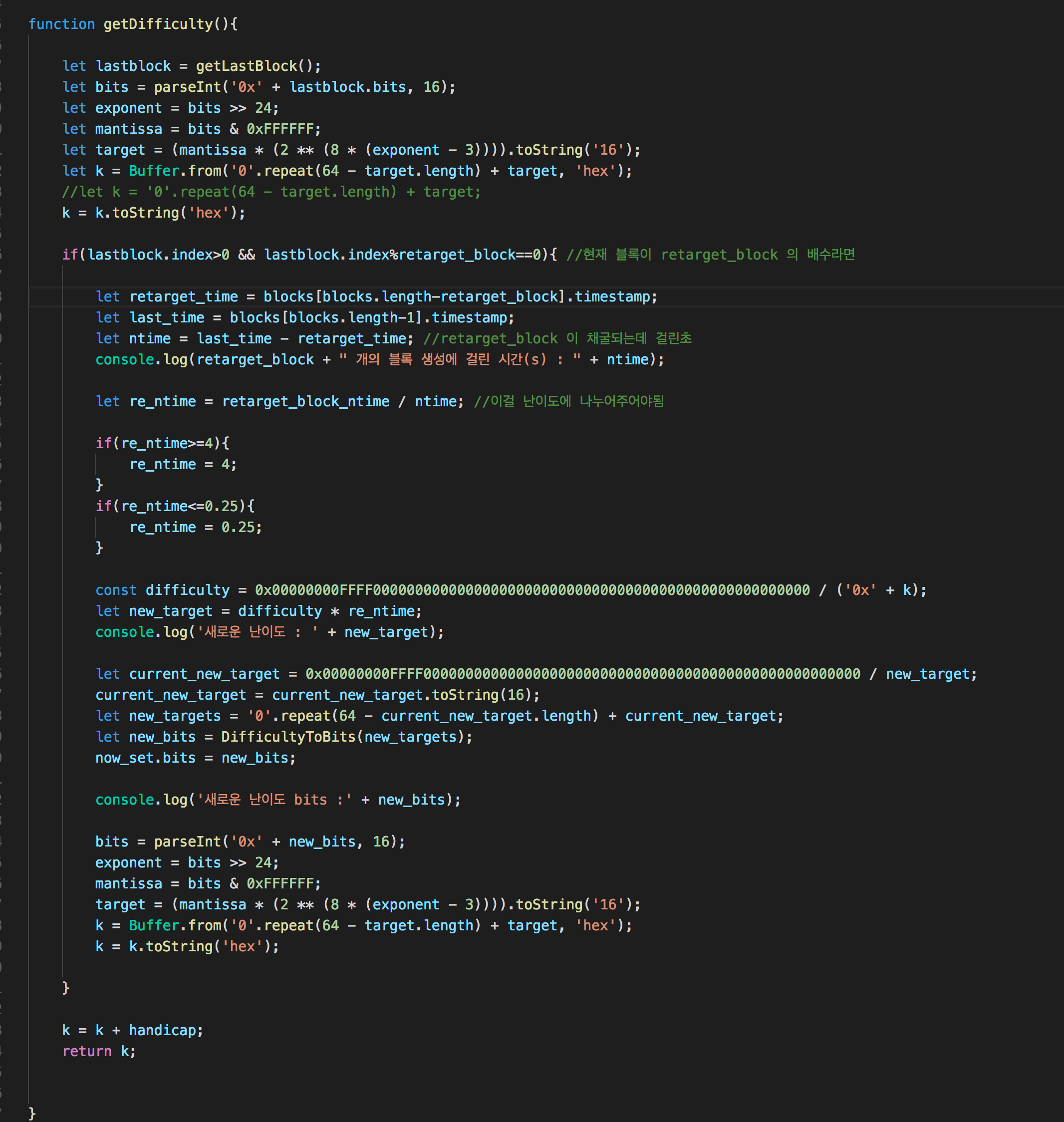Place cursor on the commented-out let k line
The image size is (1064, 1122).
tap(271, 192)
